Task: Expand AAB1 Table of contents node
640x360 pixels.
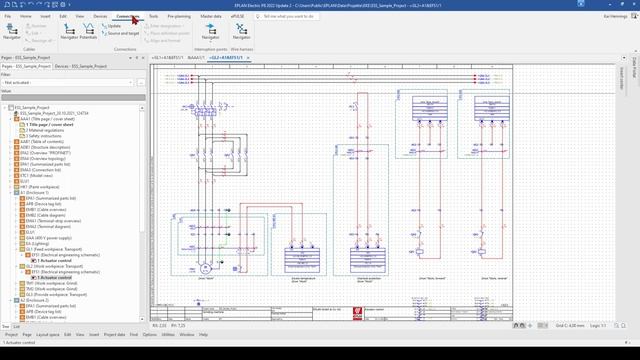Action: (x=11, y=142)
